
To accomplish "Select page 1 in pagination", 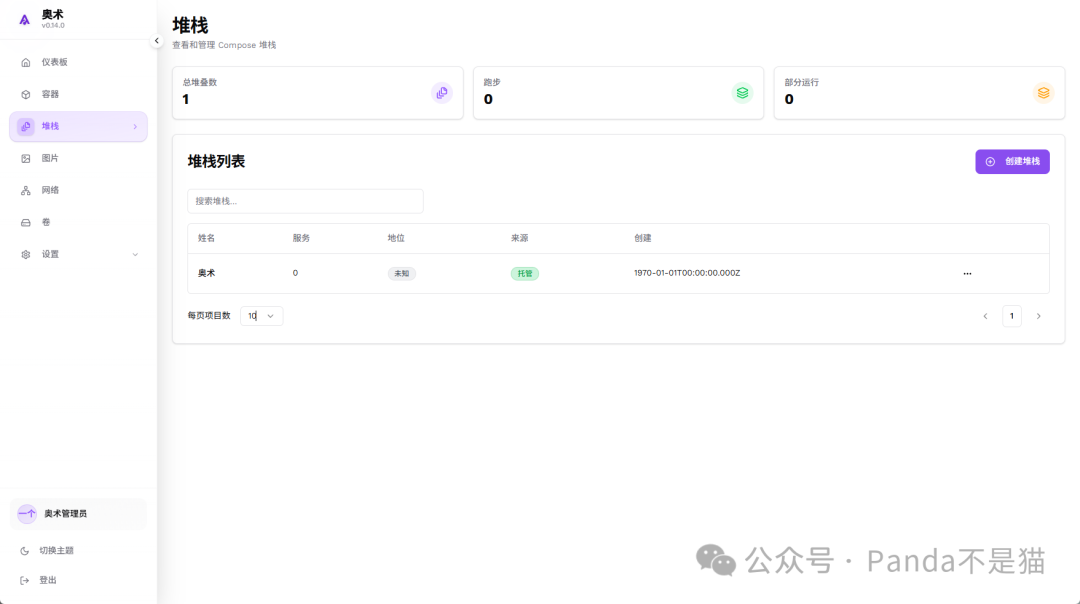I will coord(1012,316).
